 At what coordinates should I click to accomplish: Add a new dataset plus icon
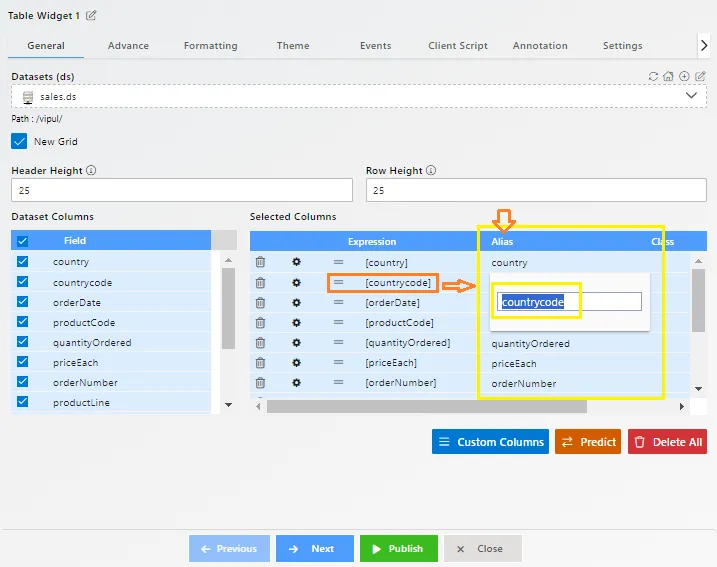pyautogui.click(x=684, y=76)
